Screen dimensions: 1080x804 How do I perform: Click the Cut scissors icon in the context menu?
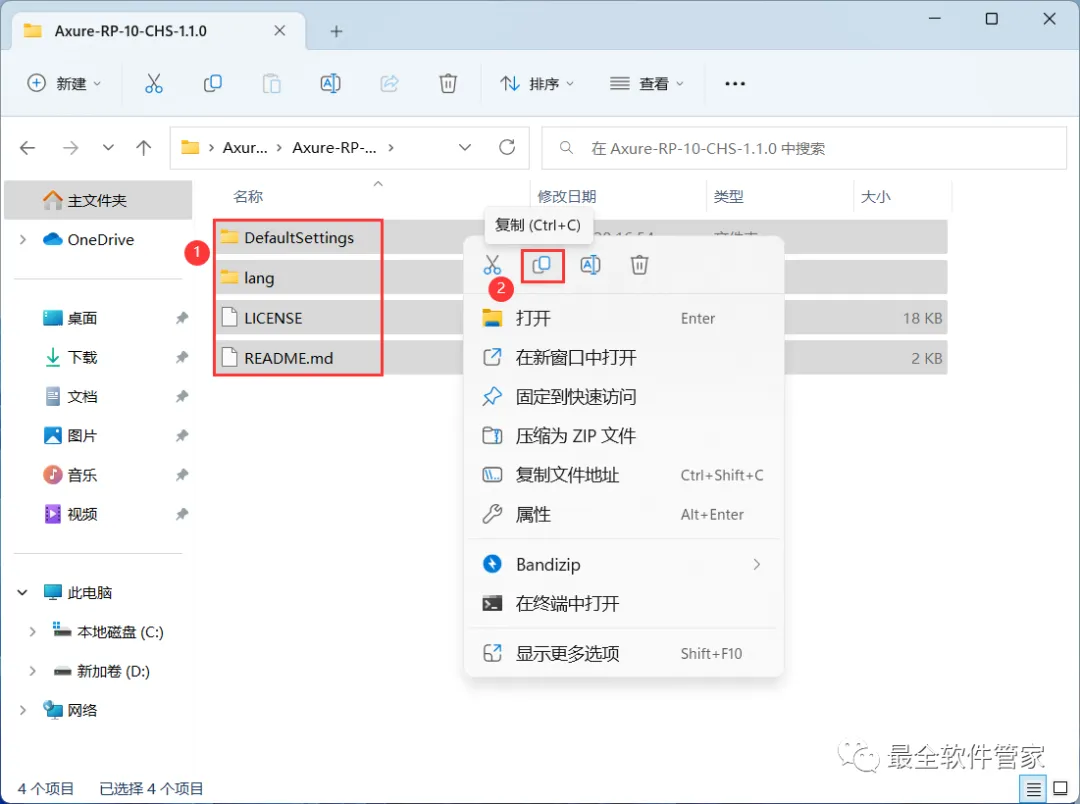pyautogui.click(x=492, y=265)
